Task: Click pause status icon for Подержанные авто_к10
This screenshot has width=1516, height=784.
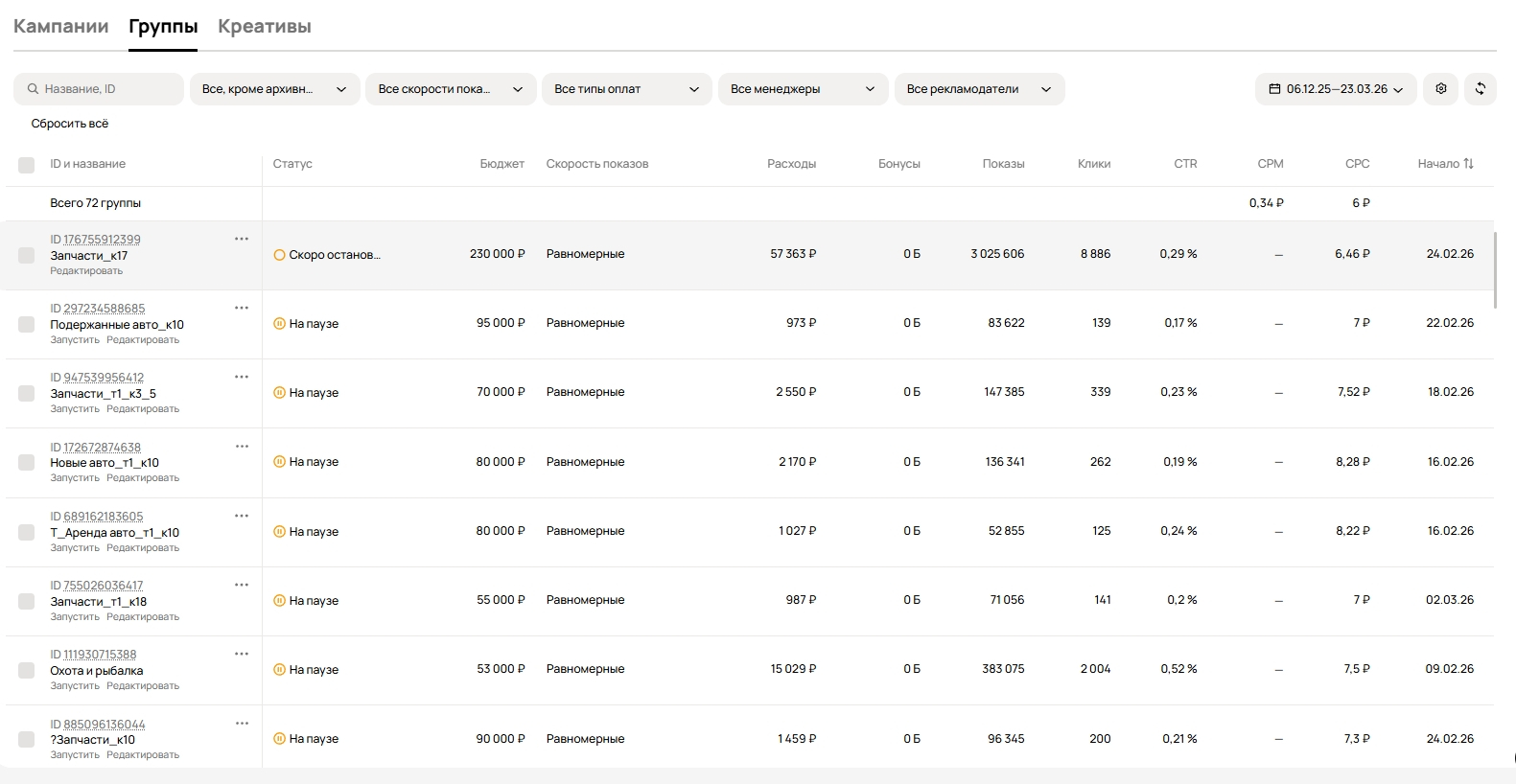Action: 279,324
